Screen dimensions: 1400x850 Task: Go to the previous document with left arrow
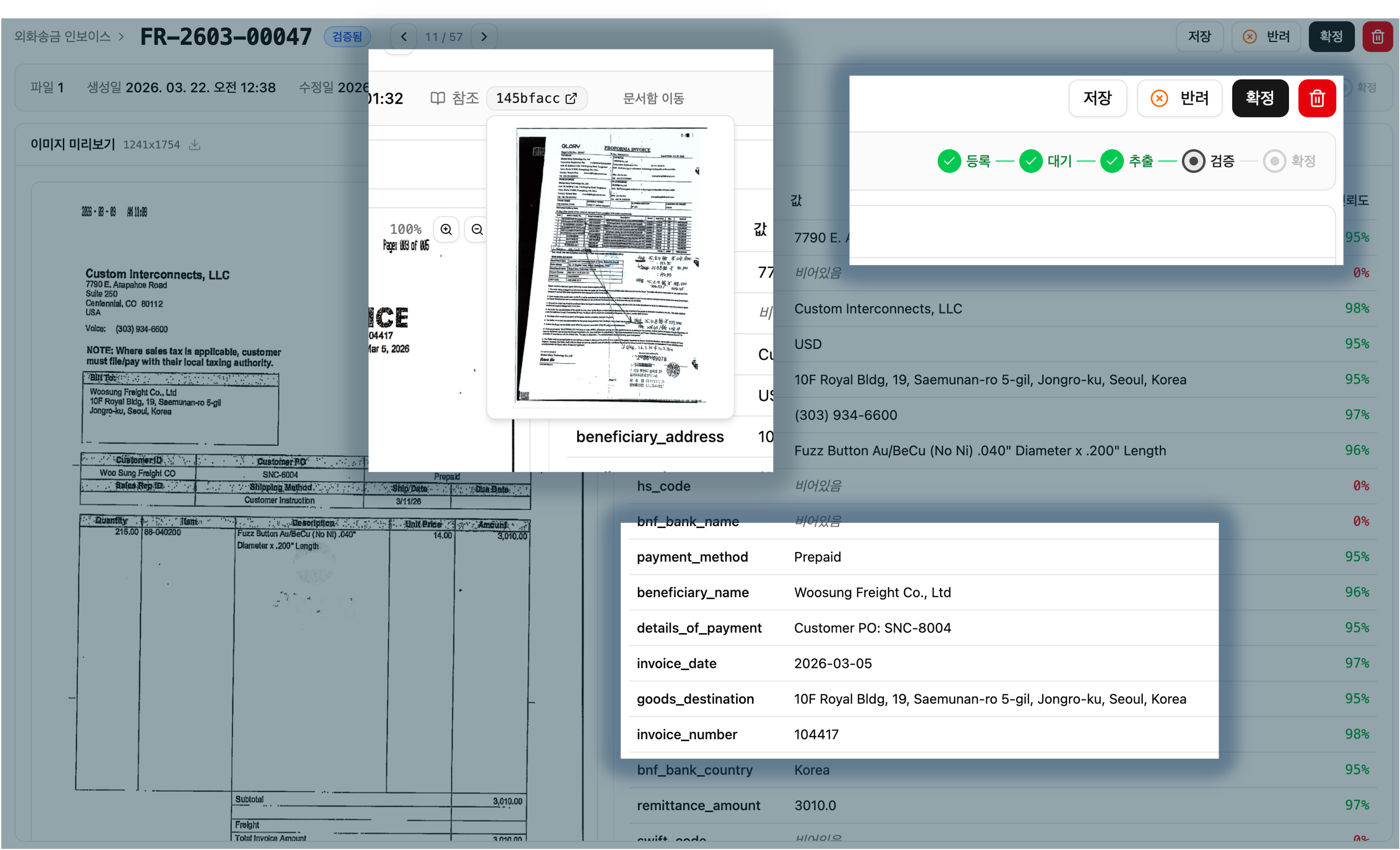click(403, 36)
